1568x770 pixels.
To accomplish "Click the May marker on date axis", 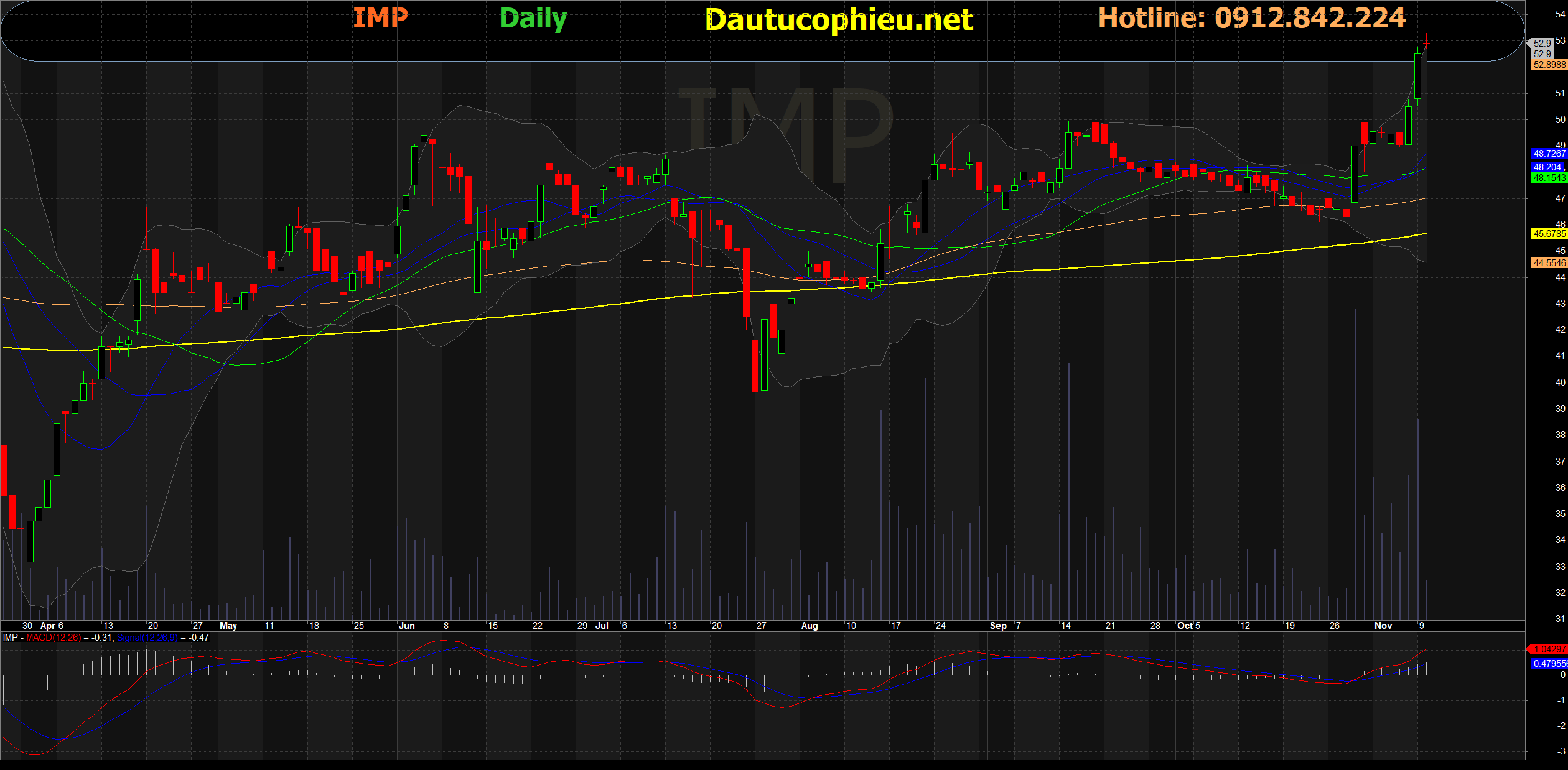I will point(228,626).
